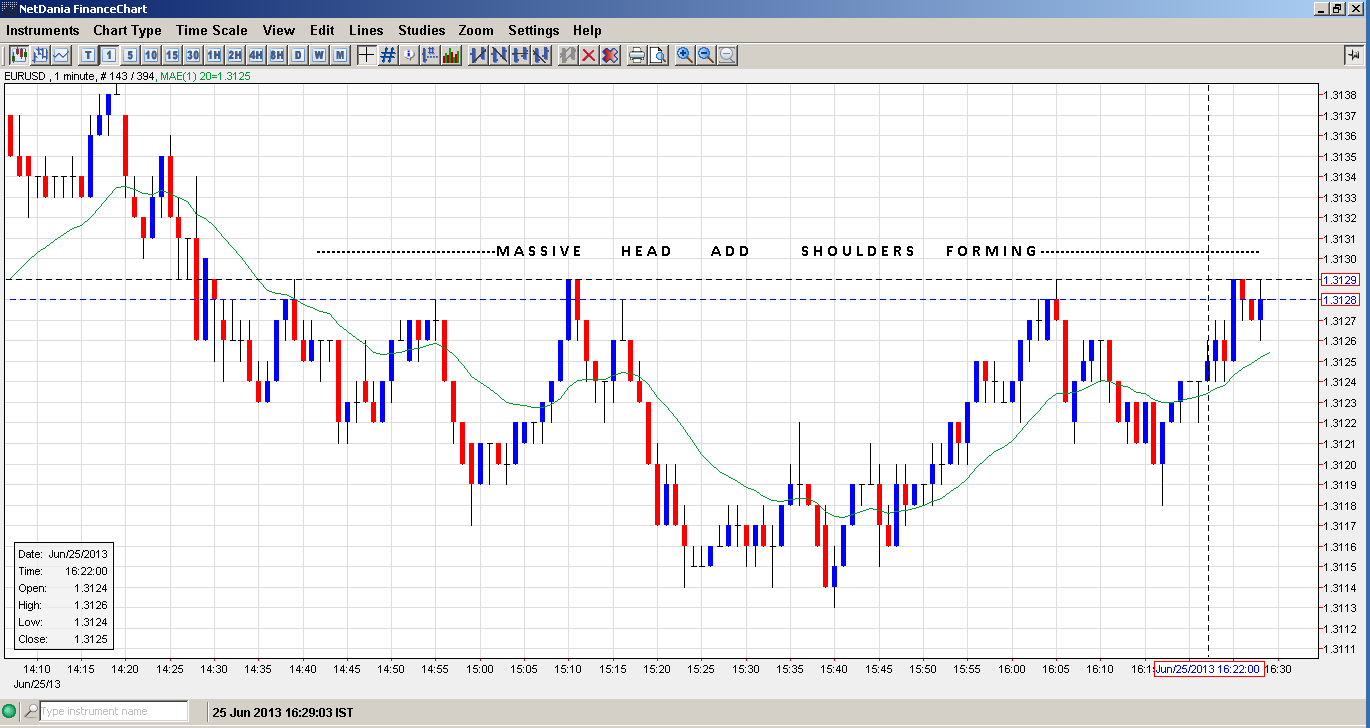Select tick time scale button T

point(89,55)
